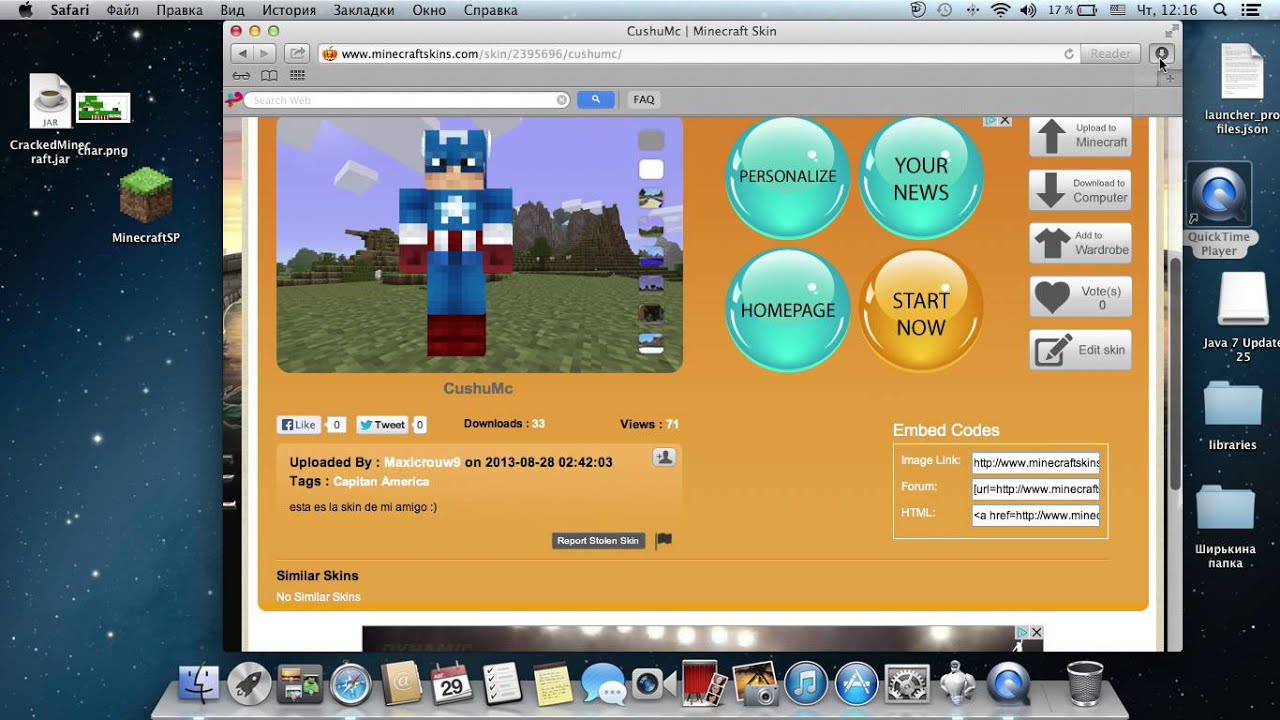Open iTunes in the dock
The height and width of the screenshot is (720, 1280).
click(806, 684)
